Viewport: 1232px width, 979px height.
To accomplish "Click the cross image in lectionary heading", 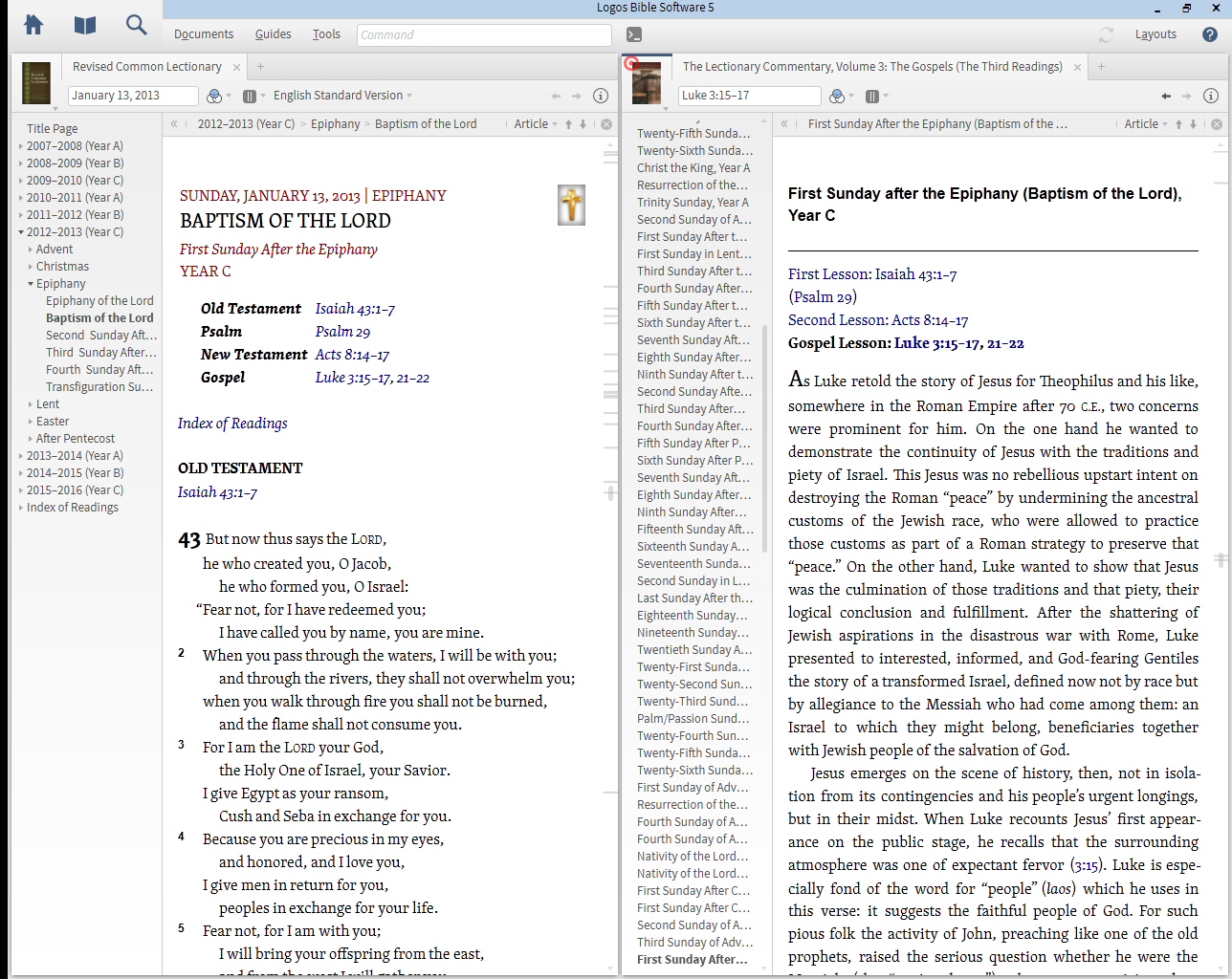I will (571, 205).
